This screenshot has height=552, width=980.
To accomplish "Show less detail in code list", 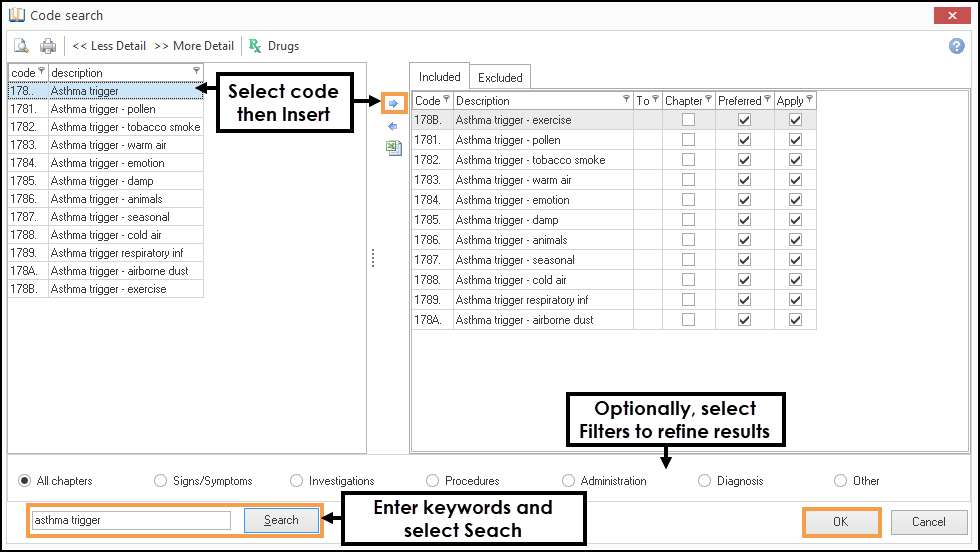I will [109, 46].
